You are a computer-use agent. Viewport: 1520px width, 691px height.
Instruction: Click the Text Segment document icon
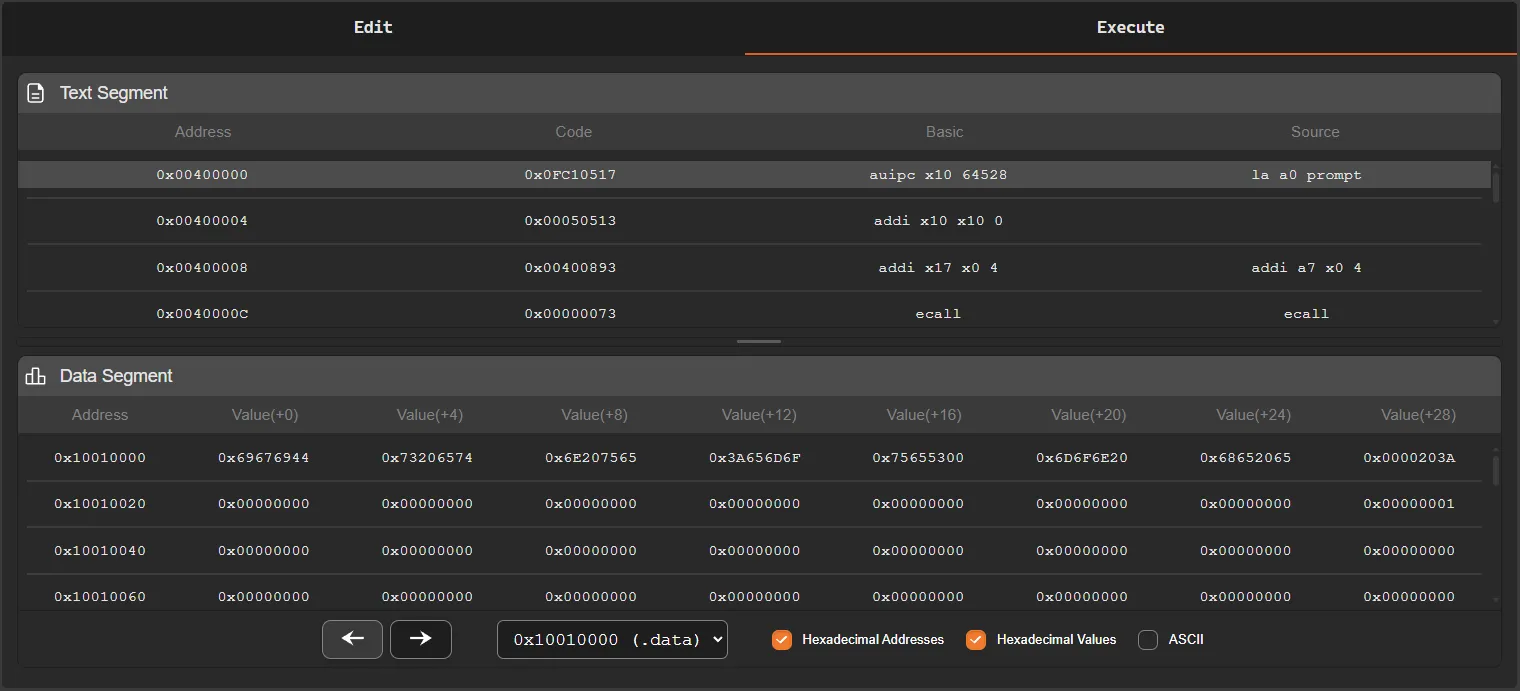(36, 93)
